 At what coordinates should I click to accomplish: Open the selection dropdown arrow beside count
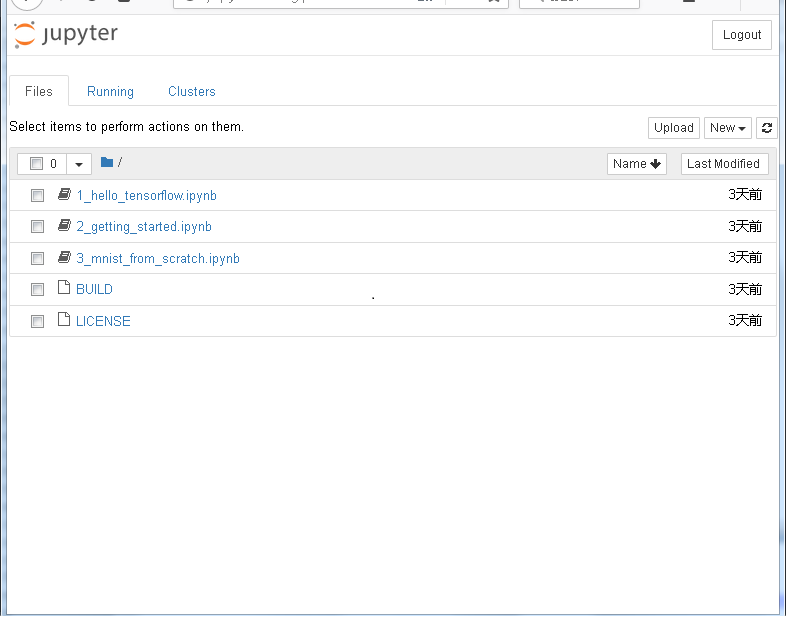coord(79,164)
